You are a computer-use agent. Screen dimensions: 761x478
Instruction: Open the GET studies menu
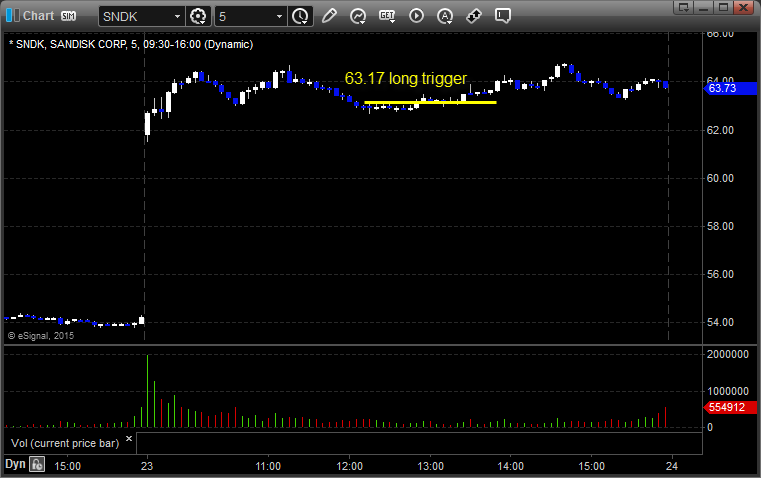(387, 16)
